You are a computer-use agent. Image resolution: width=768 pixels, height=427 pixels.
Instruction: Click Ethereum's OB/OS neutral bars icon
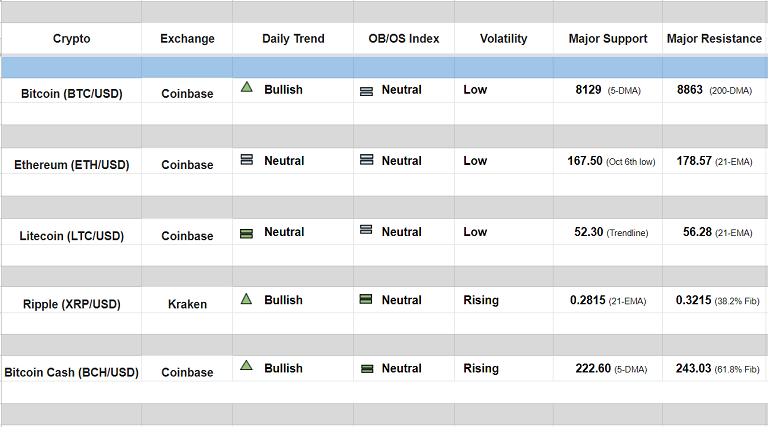pyautogui.click(x=366, y=159)
